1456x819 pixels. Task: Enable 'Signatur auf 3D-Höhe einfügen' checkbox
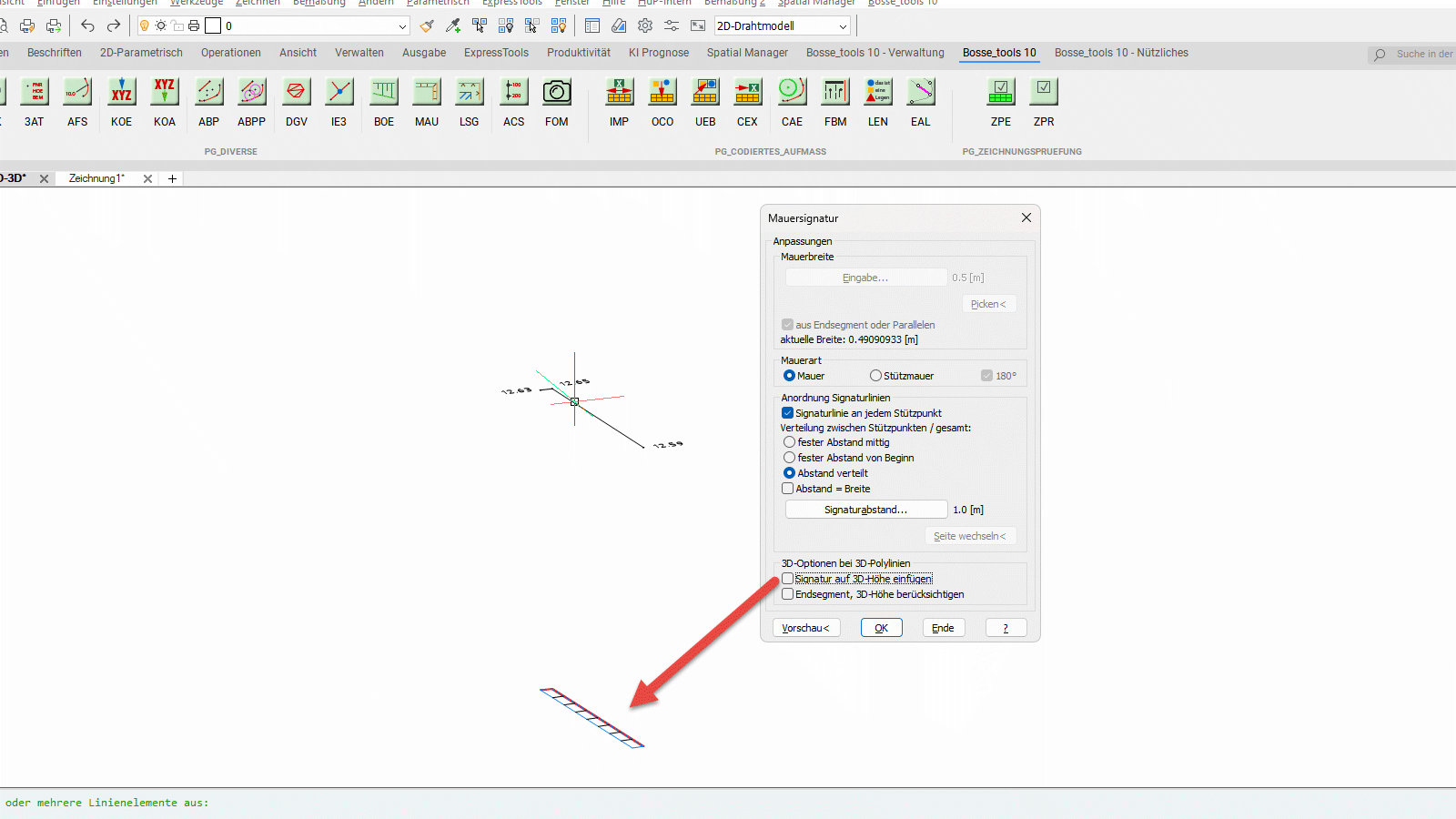tap(788, 579)
